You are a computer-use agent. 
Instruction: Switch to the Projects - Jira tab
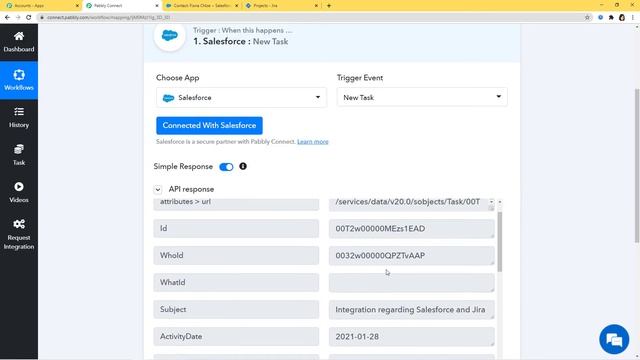tap(282, 6)
